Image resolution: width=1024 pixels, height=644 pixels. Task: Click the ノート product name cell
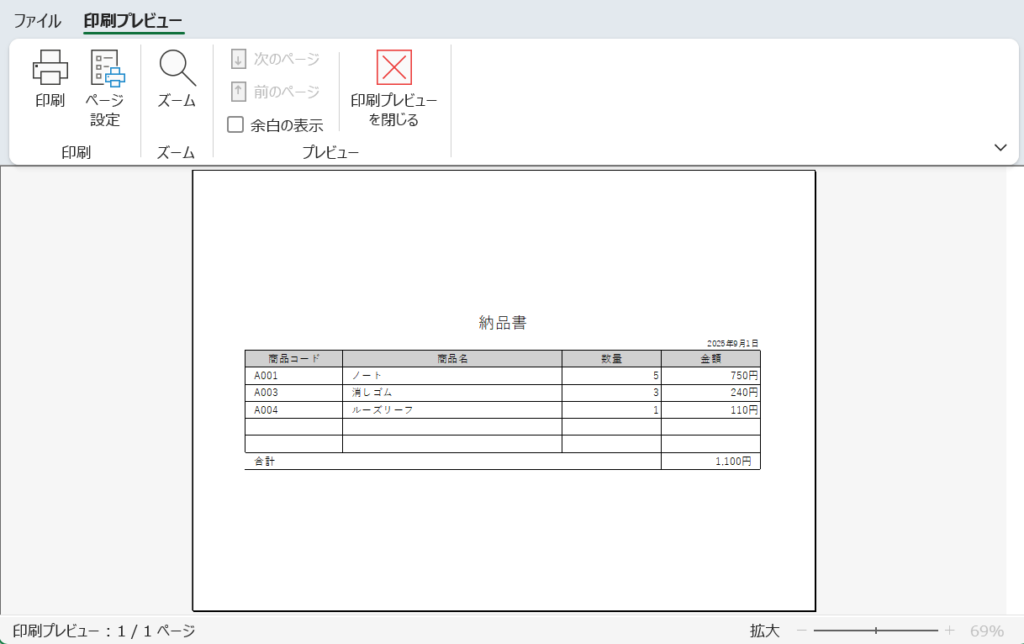(x=452, y=376)
